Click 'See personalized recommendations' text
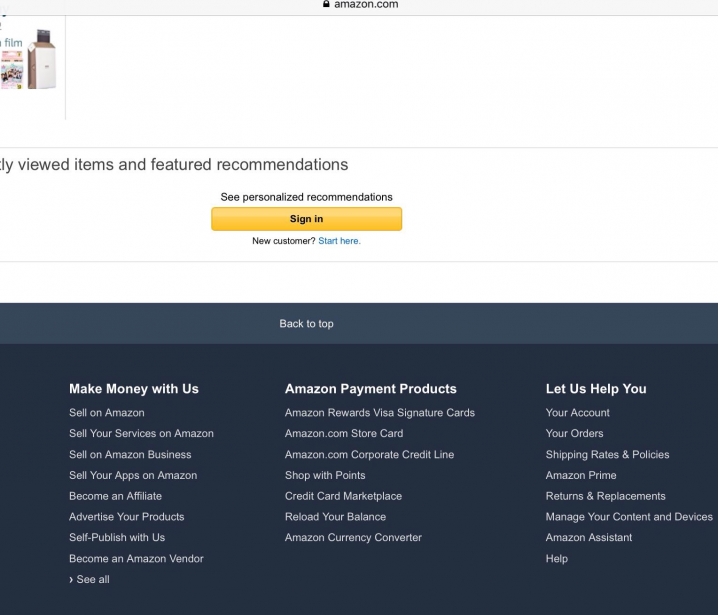This screenshot has height=615, width=720. coord(306,197)
